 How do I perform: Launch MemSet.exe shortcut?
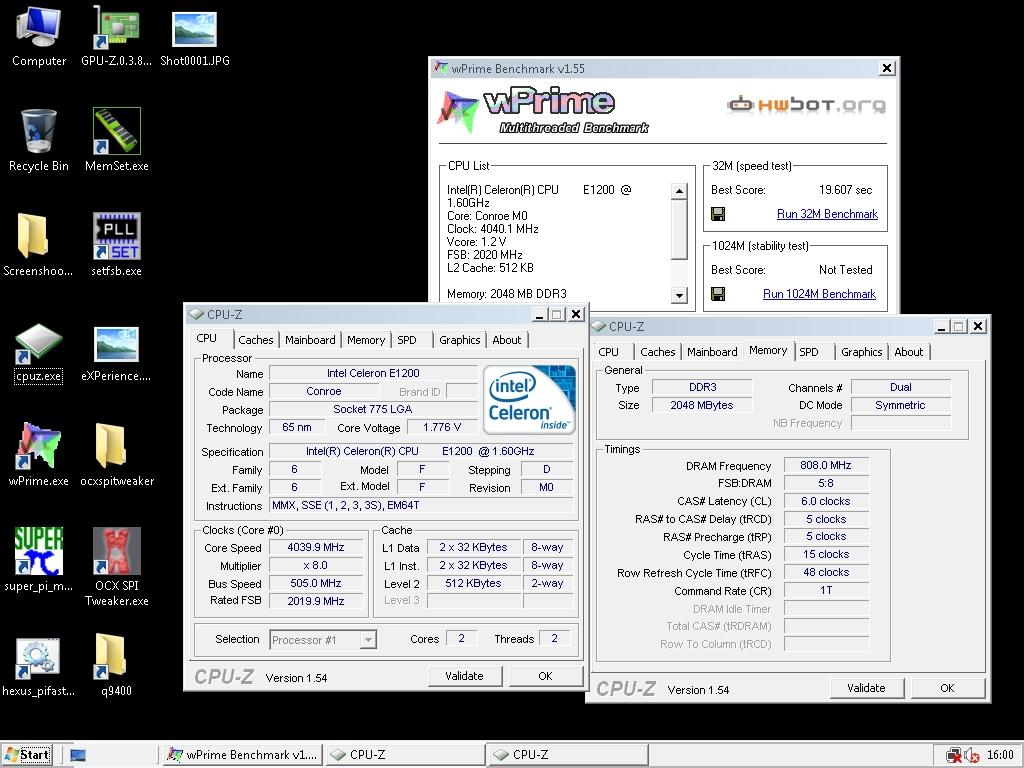tap(116, 140)
